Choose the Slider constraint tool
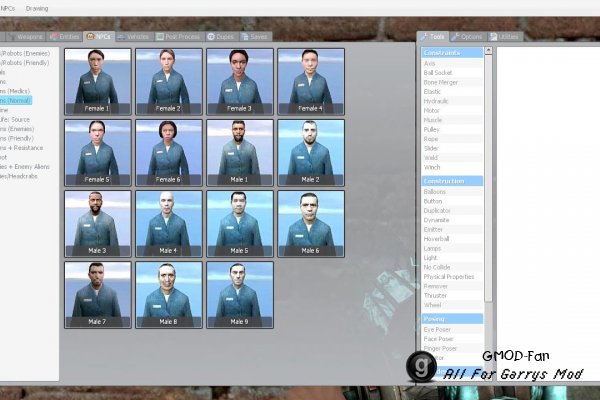Image resolution: width=600 pixels, height=400 pixels. pyautogui.click(x=452, y=149)
